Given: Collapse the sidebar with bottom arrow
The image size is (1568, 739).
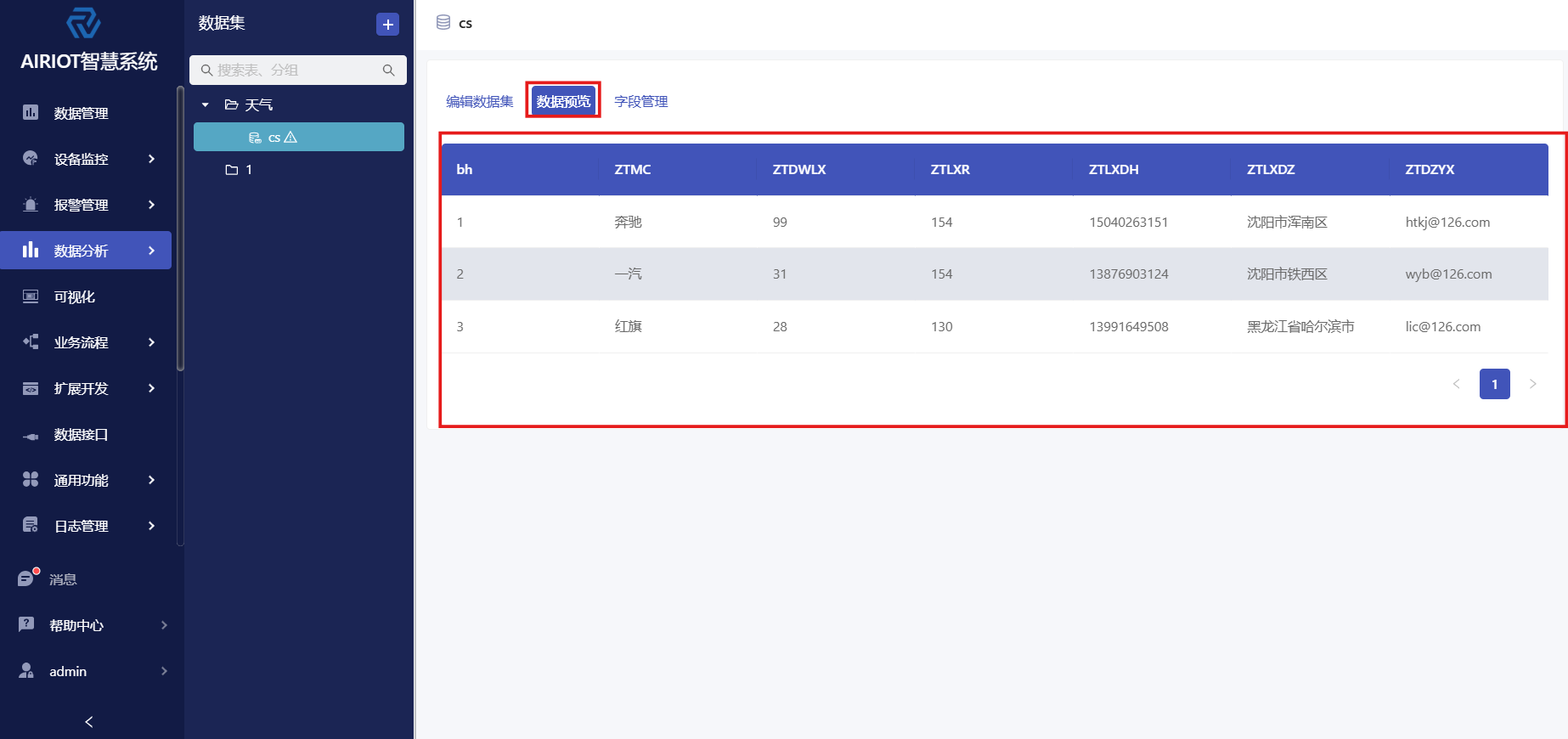Looking at the screenshot, I should [x=89, y=721].
